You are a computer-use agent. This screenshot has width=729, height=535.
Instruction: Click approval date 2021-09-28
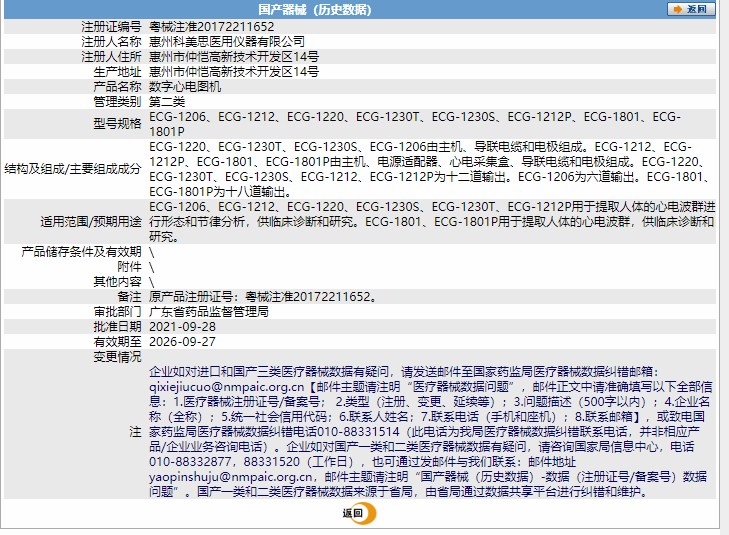point(182,326)
